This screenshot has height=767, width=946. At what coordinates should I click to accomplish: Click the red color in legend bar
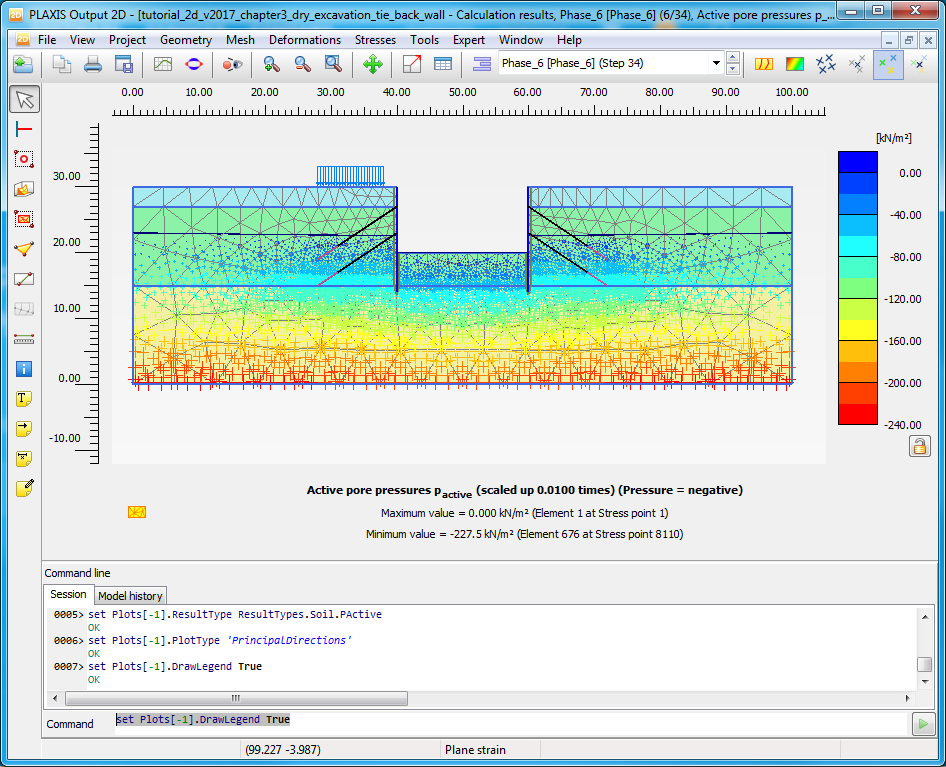click(857, 416)
